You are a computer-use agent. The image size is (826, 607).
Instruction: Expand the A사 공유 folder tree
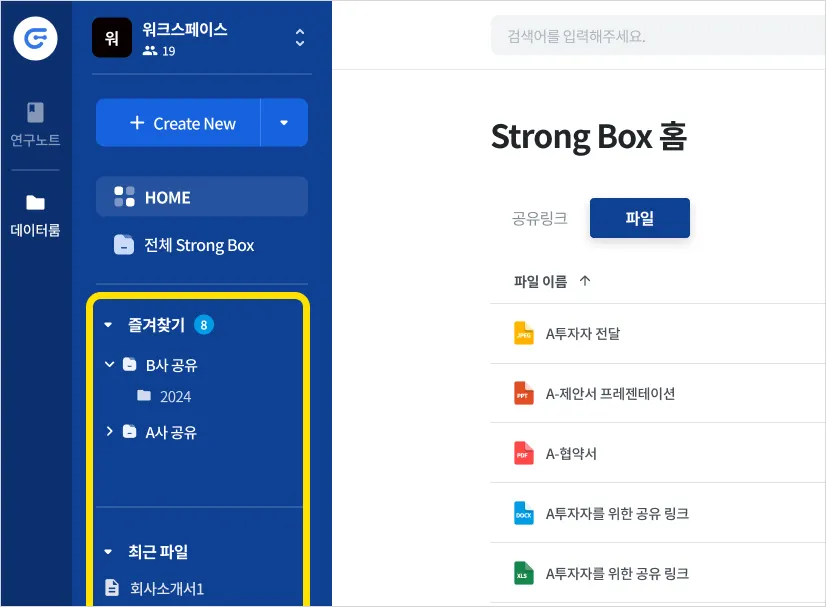[x=109, y=432]
